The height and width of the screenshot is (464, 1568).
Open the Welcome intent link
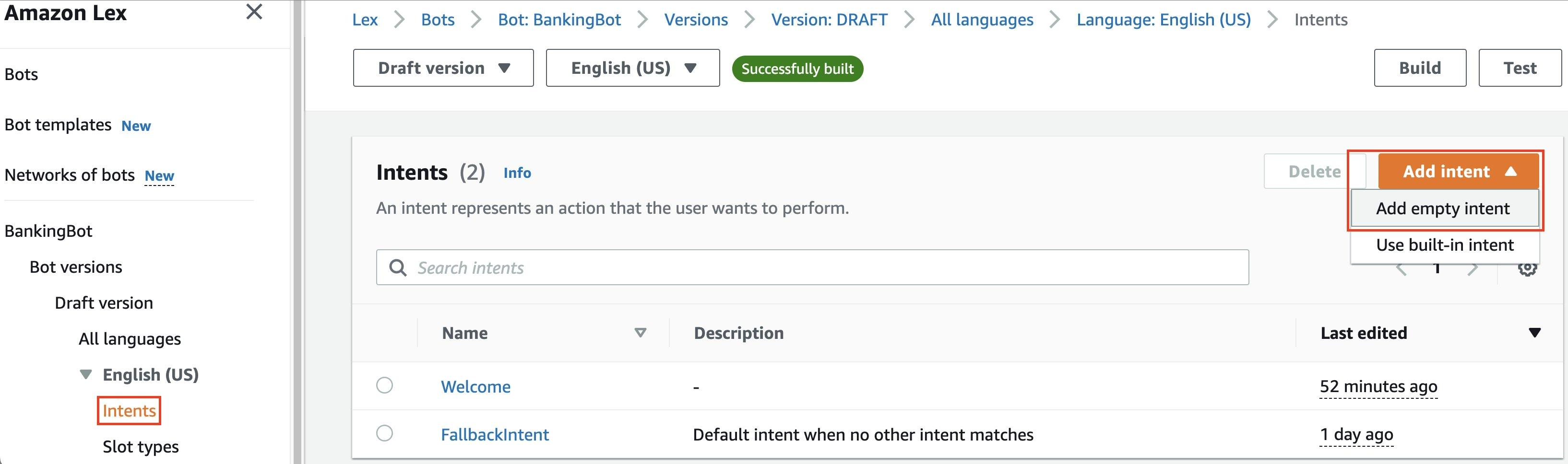pyautogui.click(x=475, y=387)
